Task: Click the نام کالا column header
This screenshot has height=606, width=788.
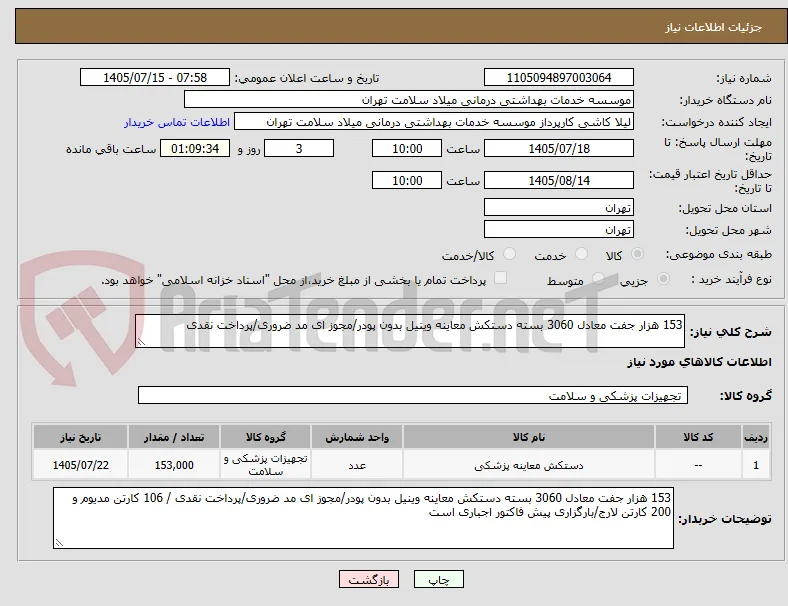Action: tap(529, 437)
